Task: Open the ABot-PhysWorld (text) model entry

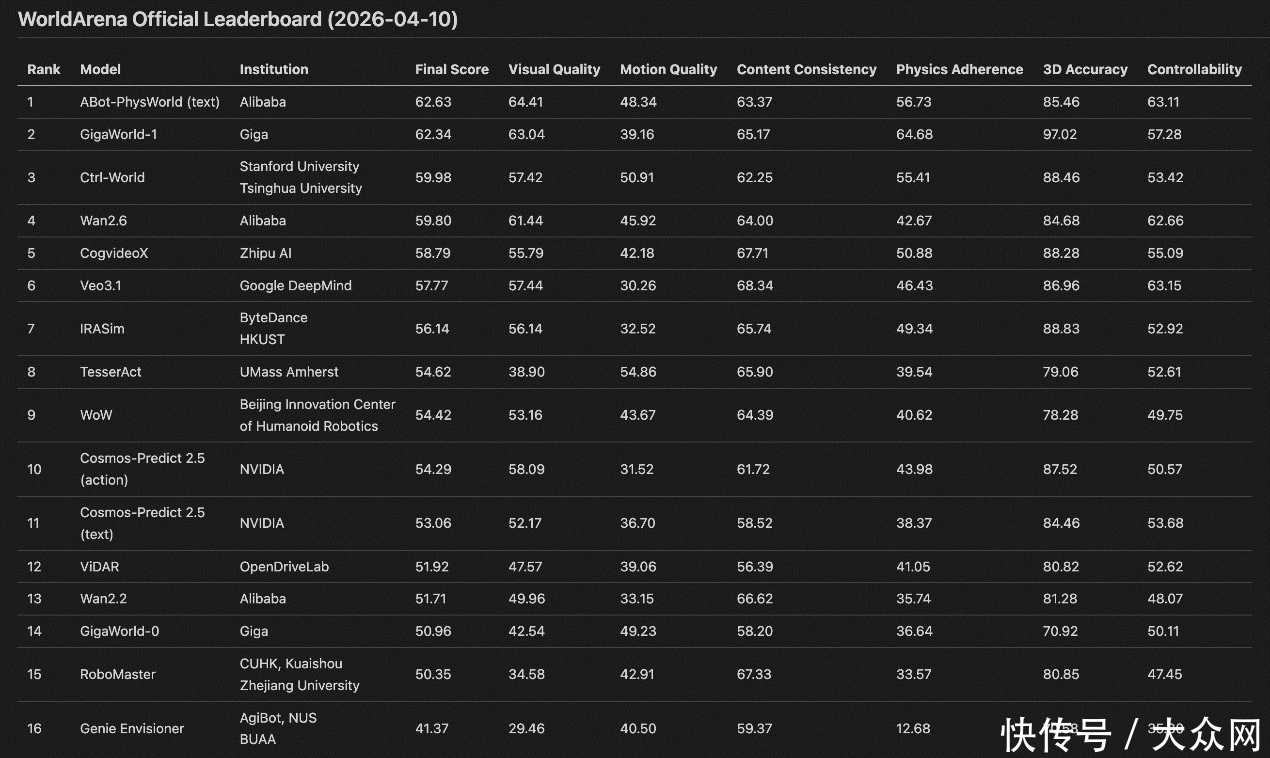Action: [150, 102]
